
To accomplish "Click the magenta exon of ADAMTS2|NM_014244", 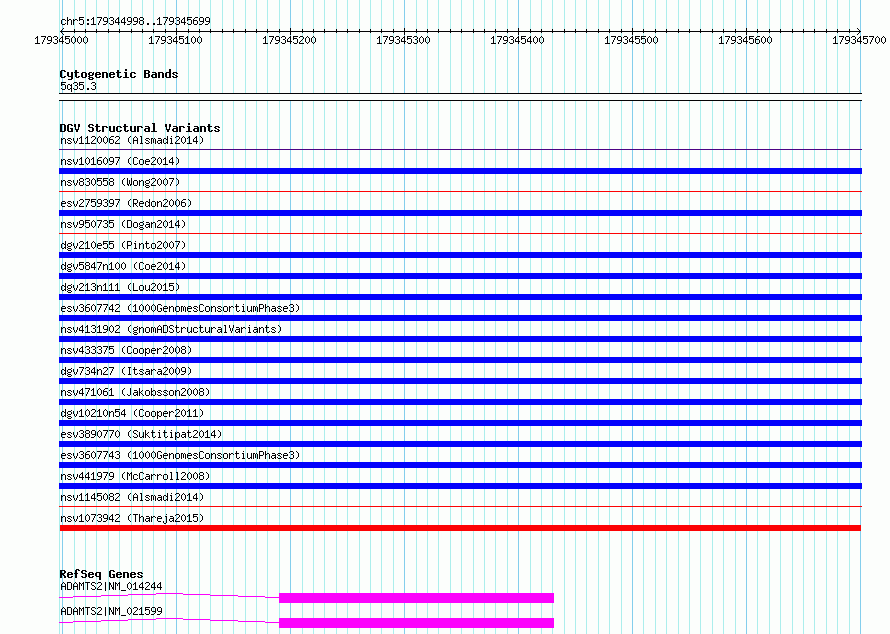I will (x=417, y=598).
